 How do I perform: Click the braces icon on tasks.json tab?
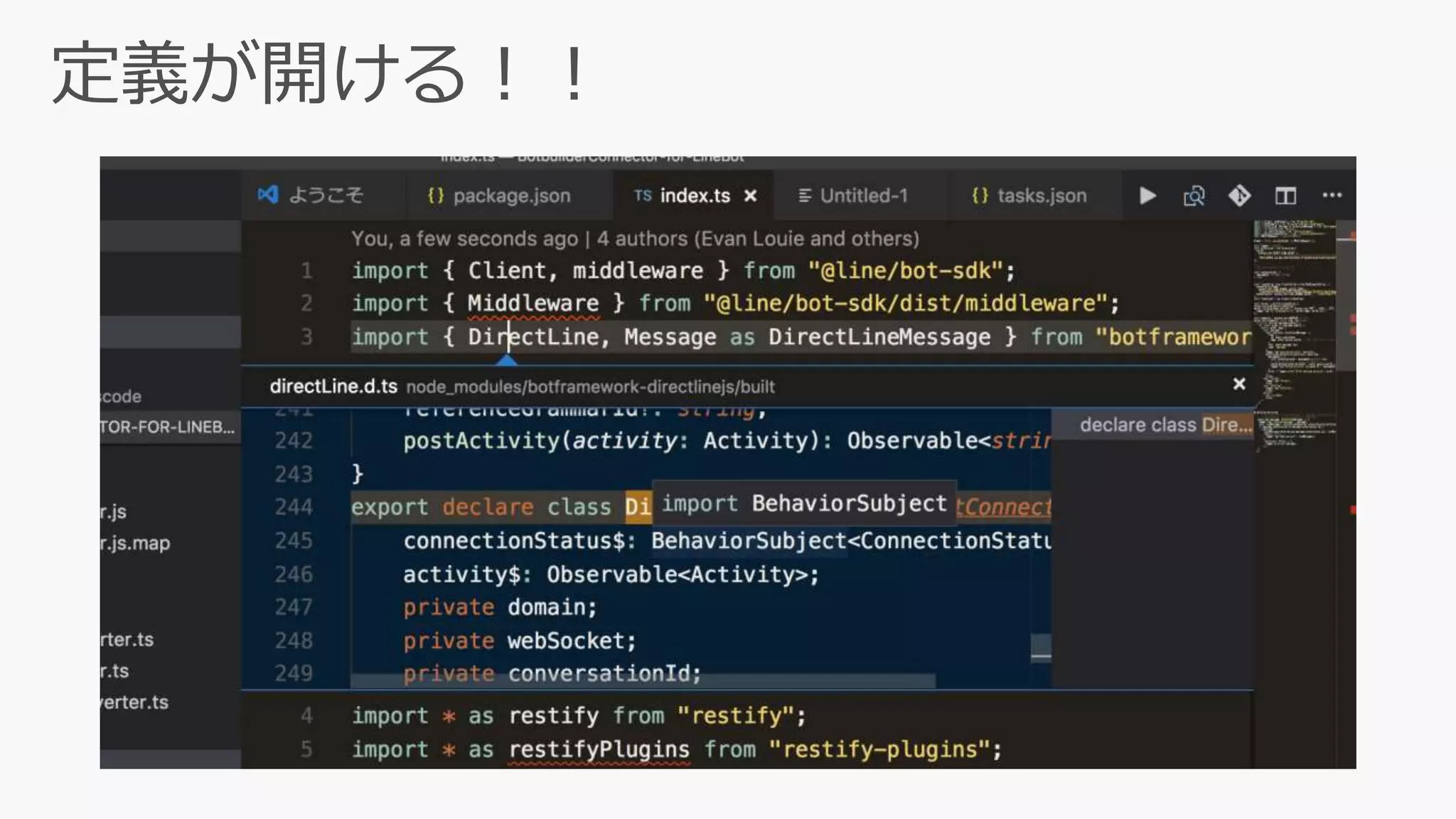point(980,196)
